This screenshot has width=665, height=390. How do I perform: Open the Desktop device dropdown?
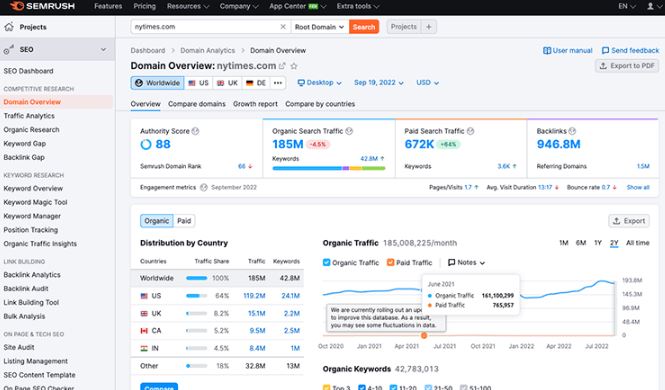coord(319,83)
